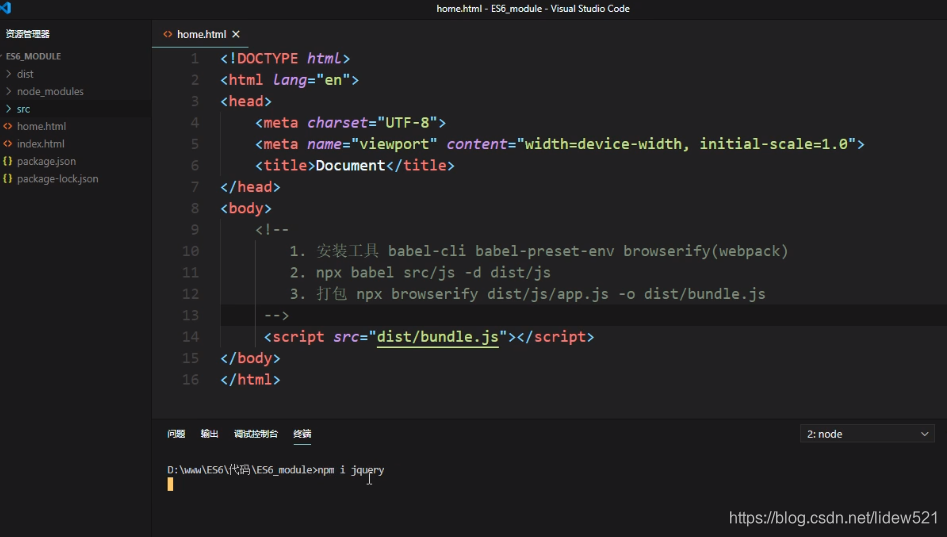The height and width of the screenshot is (537, 947).
Task: Click the browserify comment on line 12
Action: pos(528,294)
